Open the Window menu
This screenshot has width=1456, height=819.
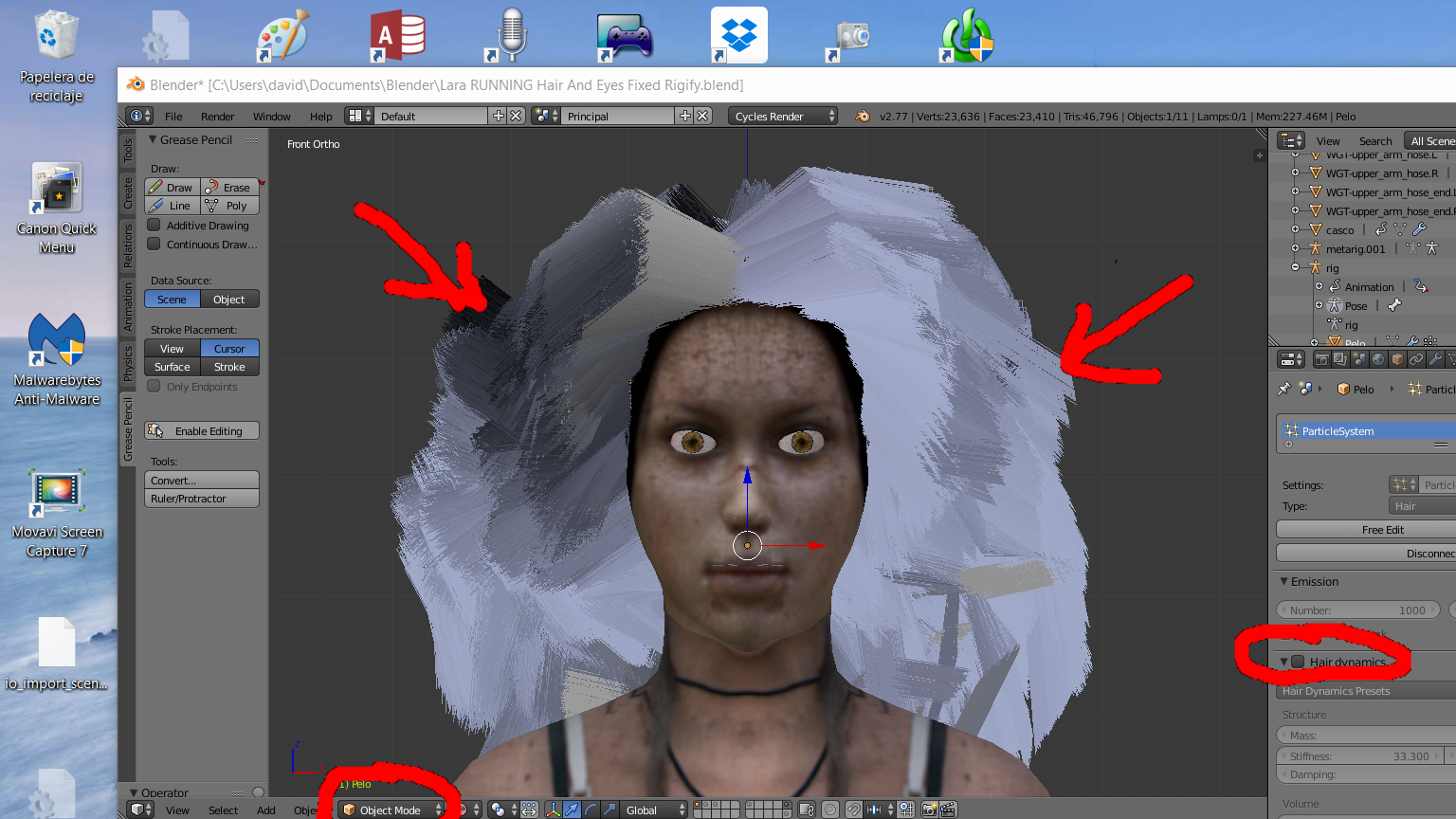click(x=271, y=117)
